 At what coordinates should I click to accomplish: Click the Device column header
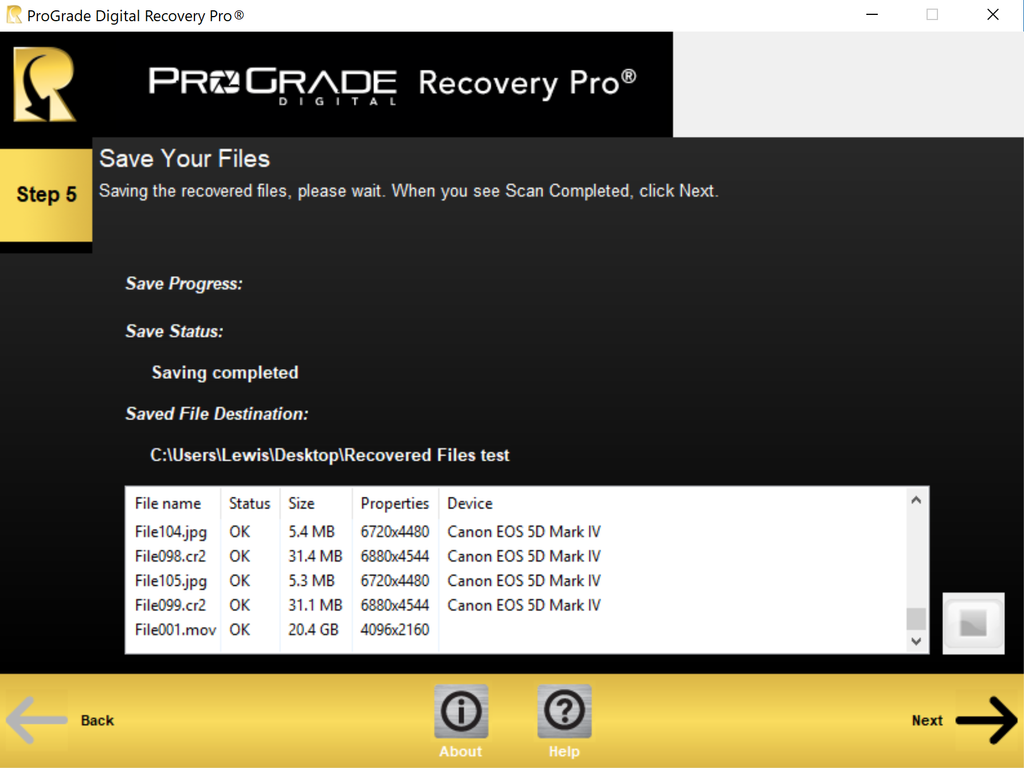tap(469, 503)
